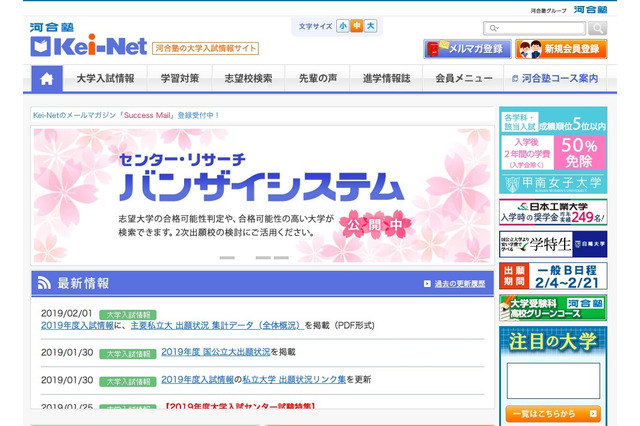Click the バンザイシステム banner
Image resolution: width=640 pixels, height=426 pixels.
tap(262, 195)
